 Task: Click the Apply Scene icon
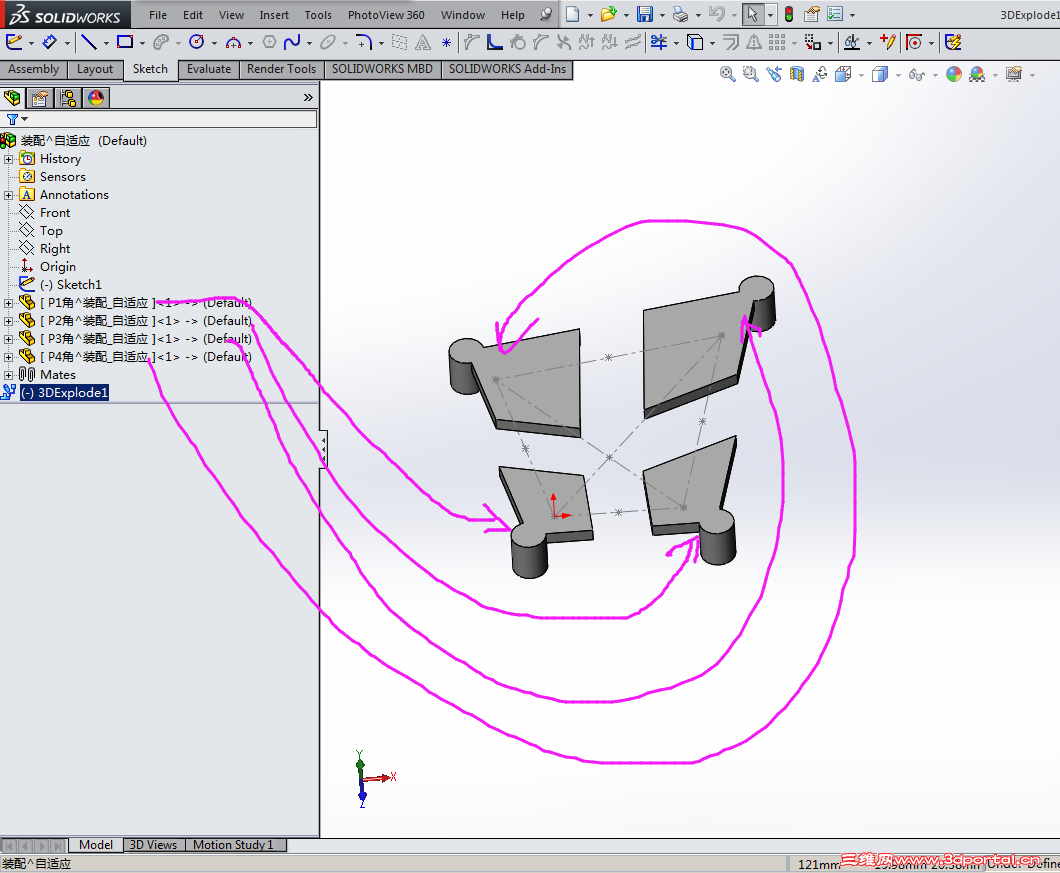[977, 74]
